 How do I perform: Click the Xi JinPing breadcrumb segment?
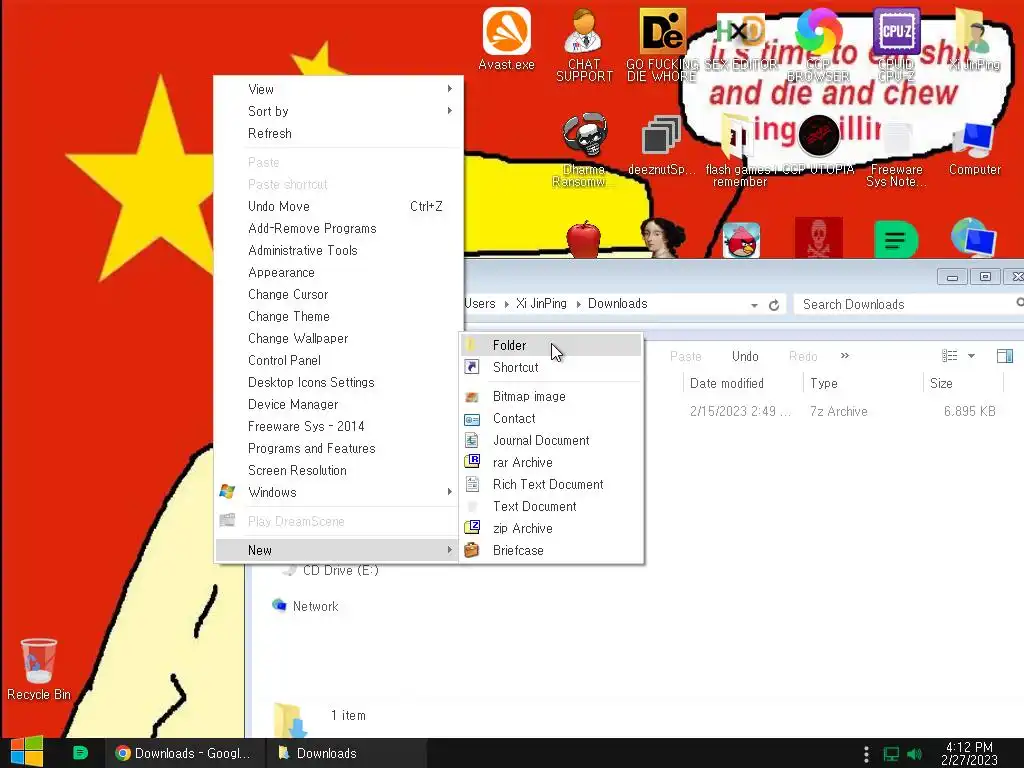point(541,304)
